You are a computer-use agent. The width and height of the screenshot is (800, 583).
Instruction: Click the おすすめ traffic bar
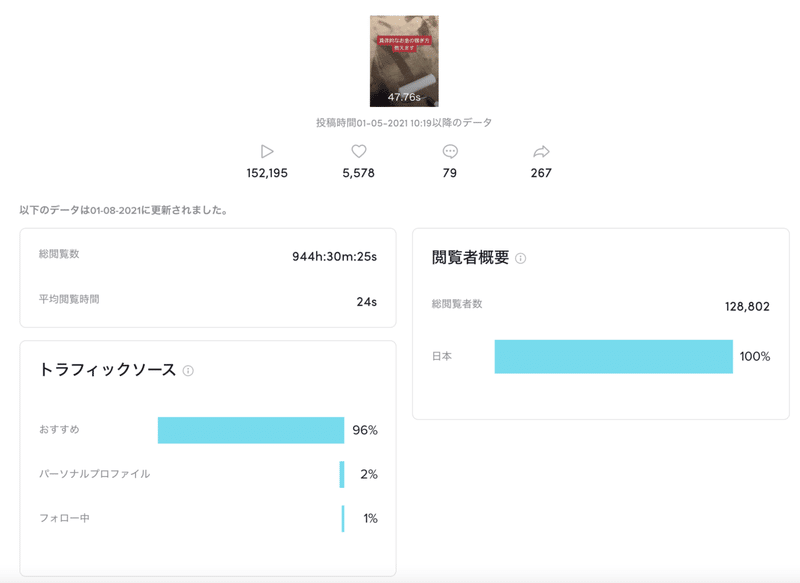point(251,430)
